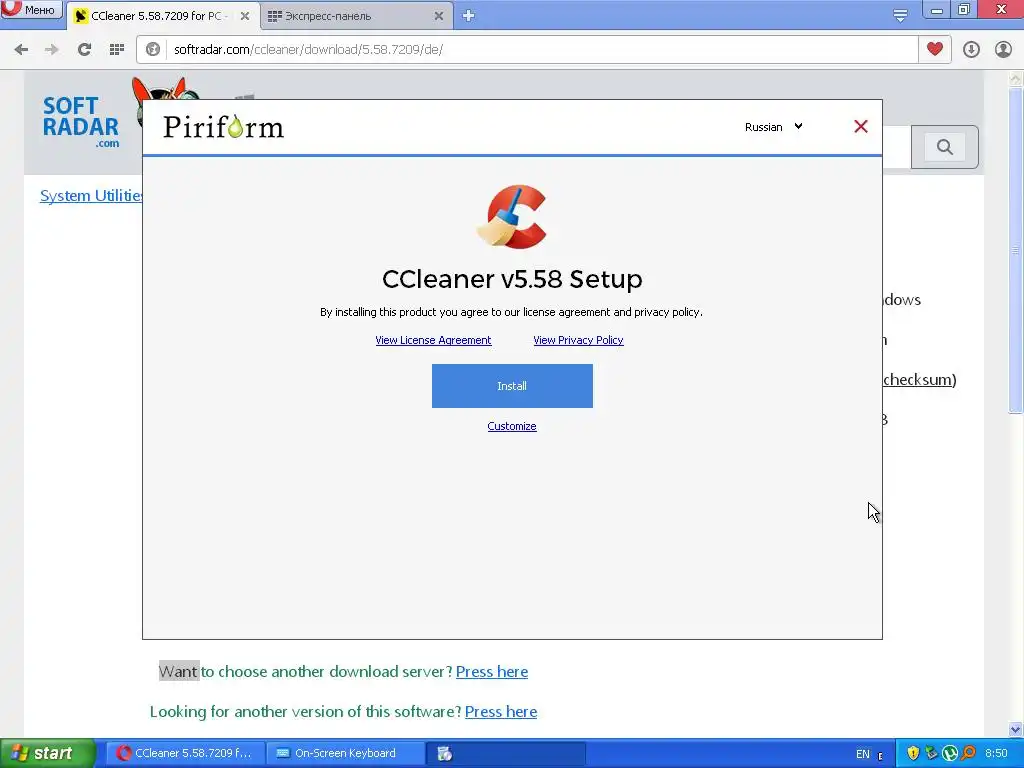The image size is (1024, 768).
Task: Click the SoftRadar site logo
Action: coord(80,121)
